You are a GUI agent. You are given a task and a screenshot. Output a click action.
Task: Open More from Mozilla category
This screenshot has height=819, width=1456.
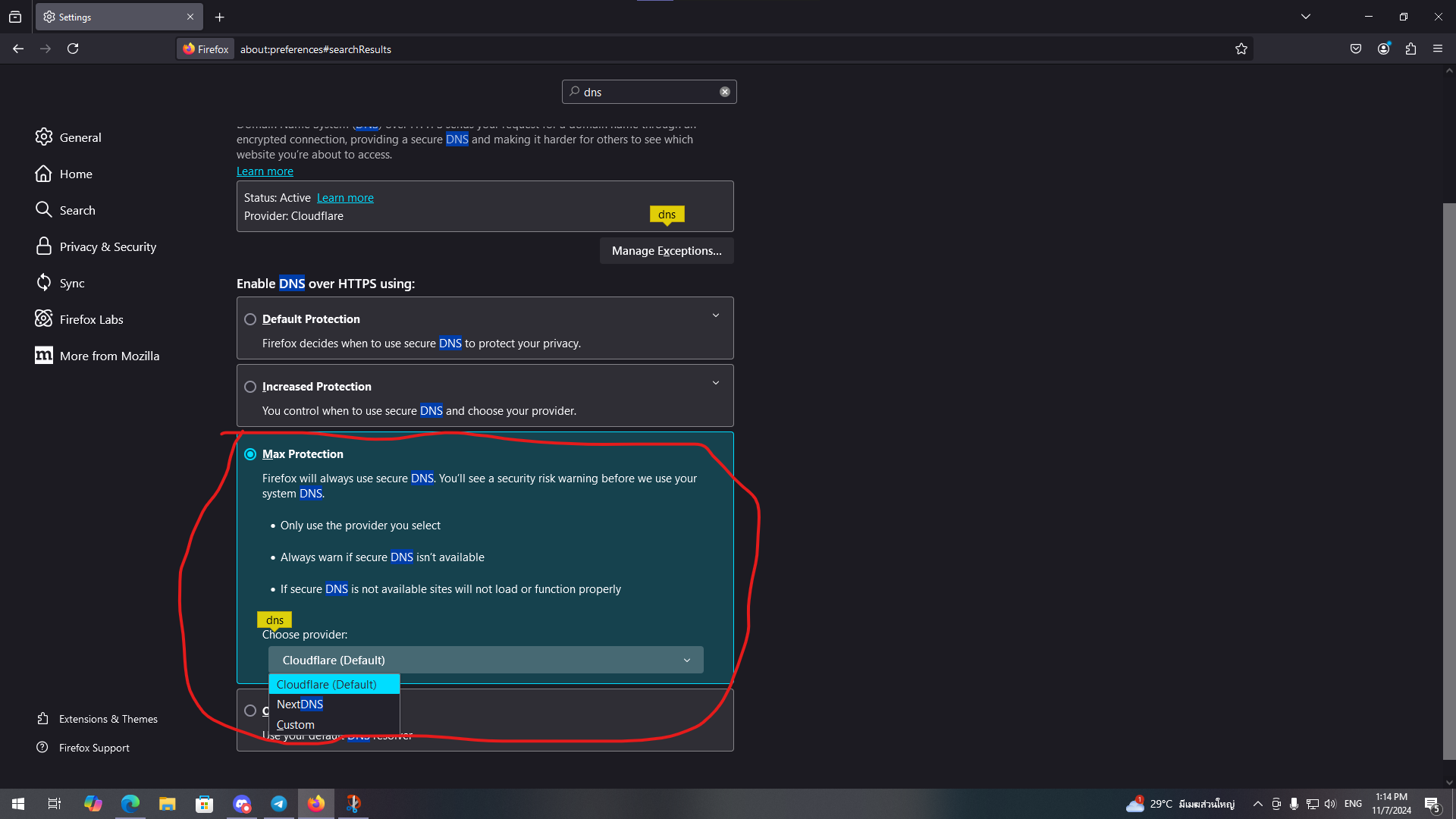97,356
